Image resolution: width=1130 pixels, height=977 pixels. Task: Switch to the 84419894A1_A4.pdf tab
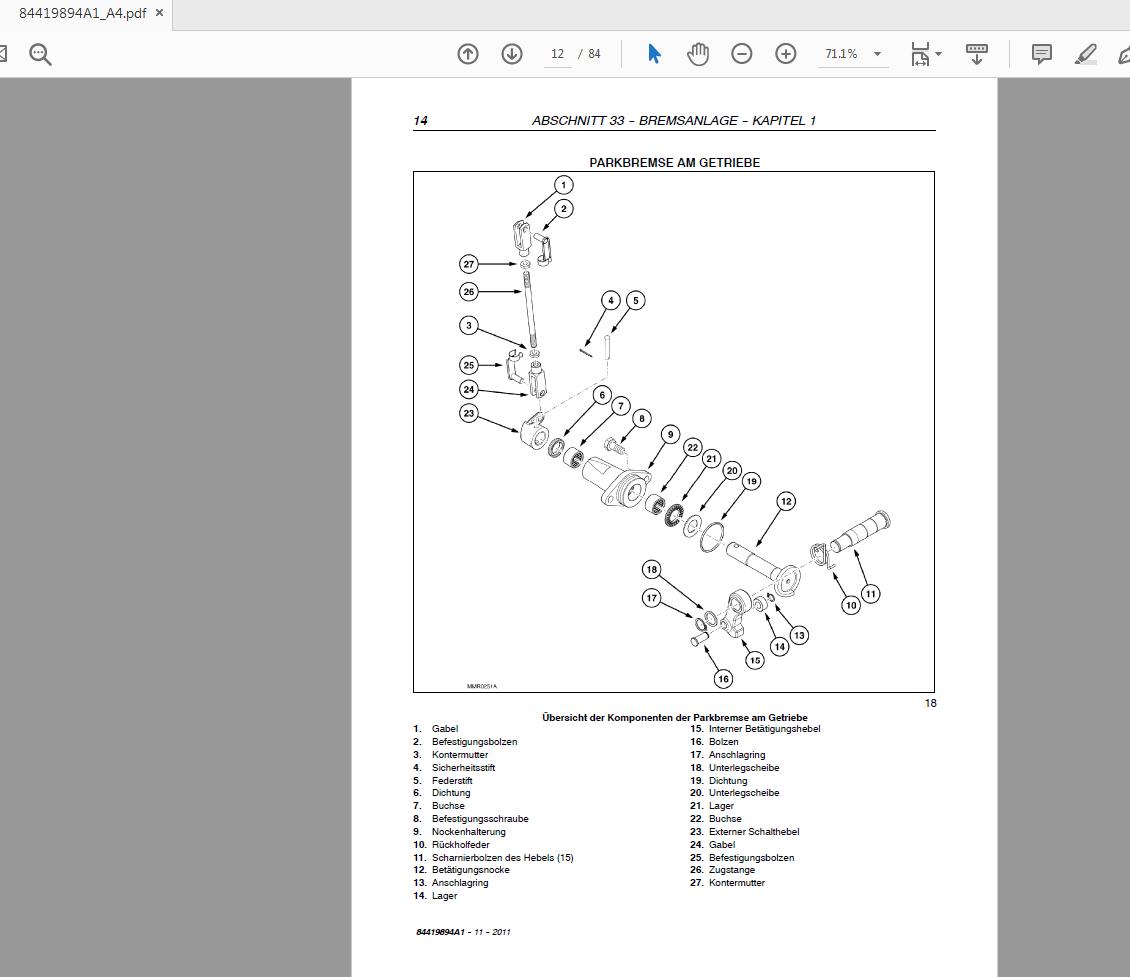tap(75, 13)
